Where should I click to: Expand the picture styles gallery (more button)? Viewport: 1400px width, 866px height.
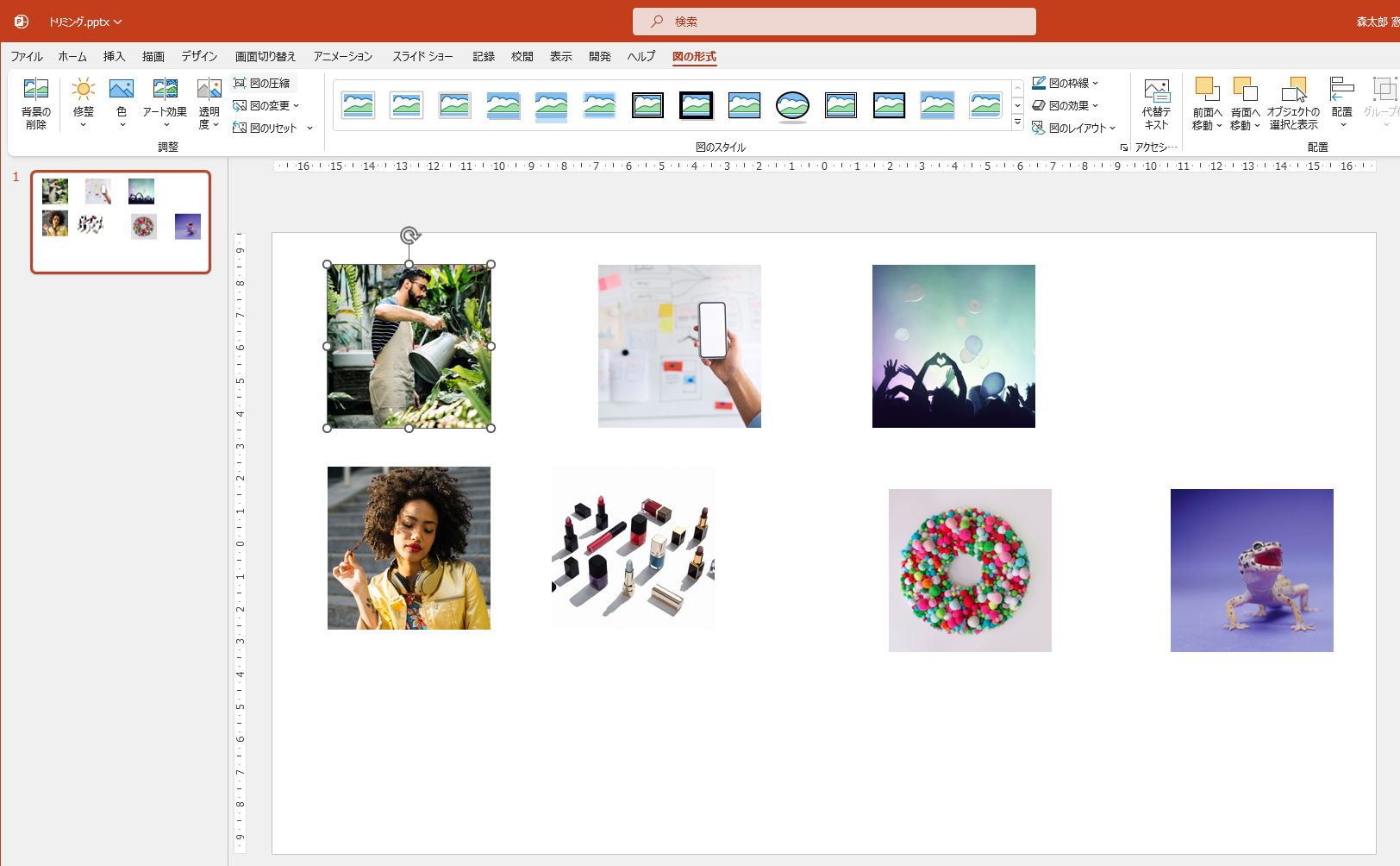point(1017,123)
